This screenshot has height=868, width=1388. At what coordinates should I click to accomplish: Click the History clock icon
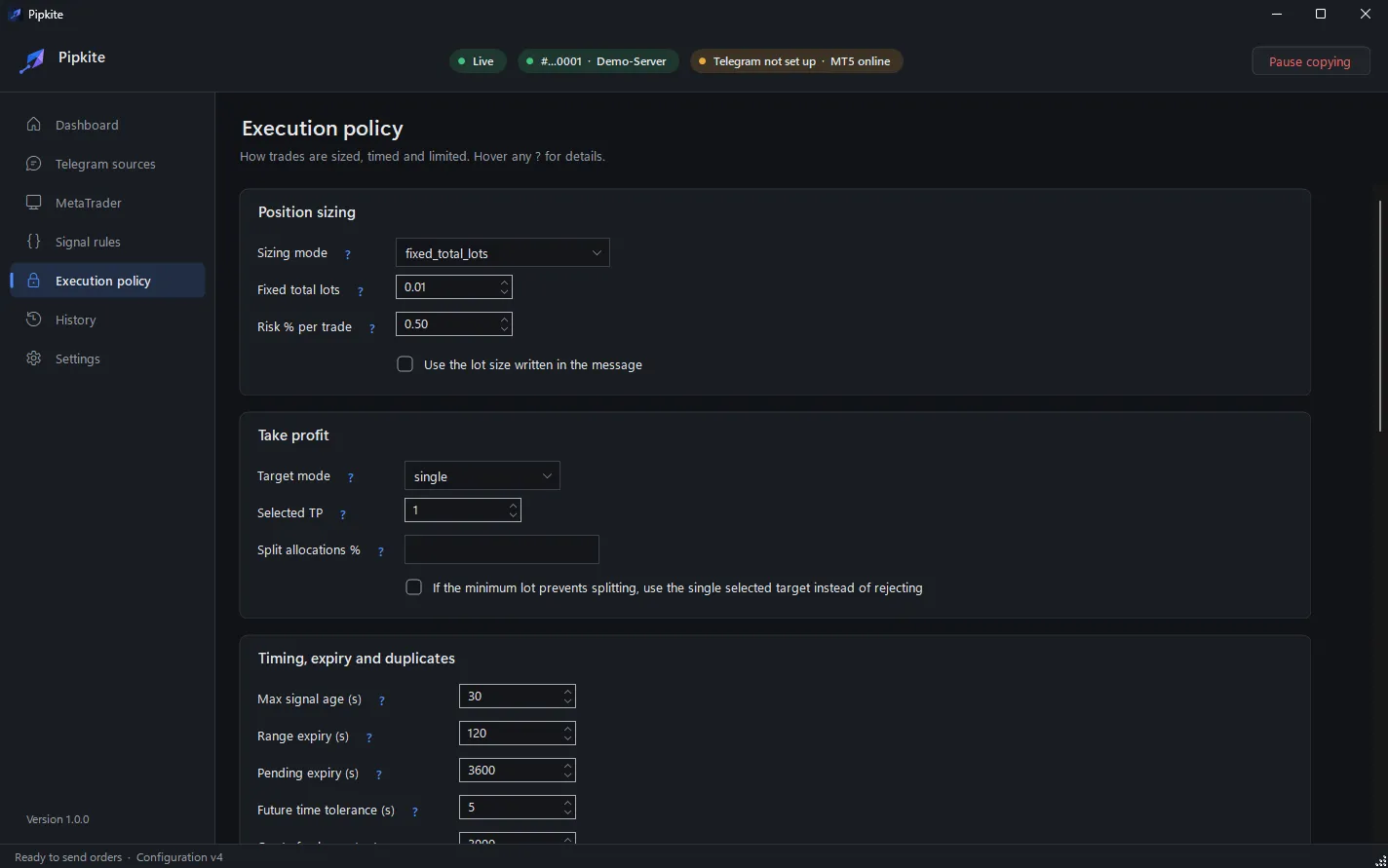coord(34,320)
